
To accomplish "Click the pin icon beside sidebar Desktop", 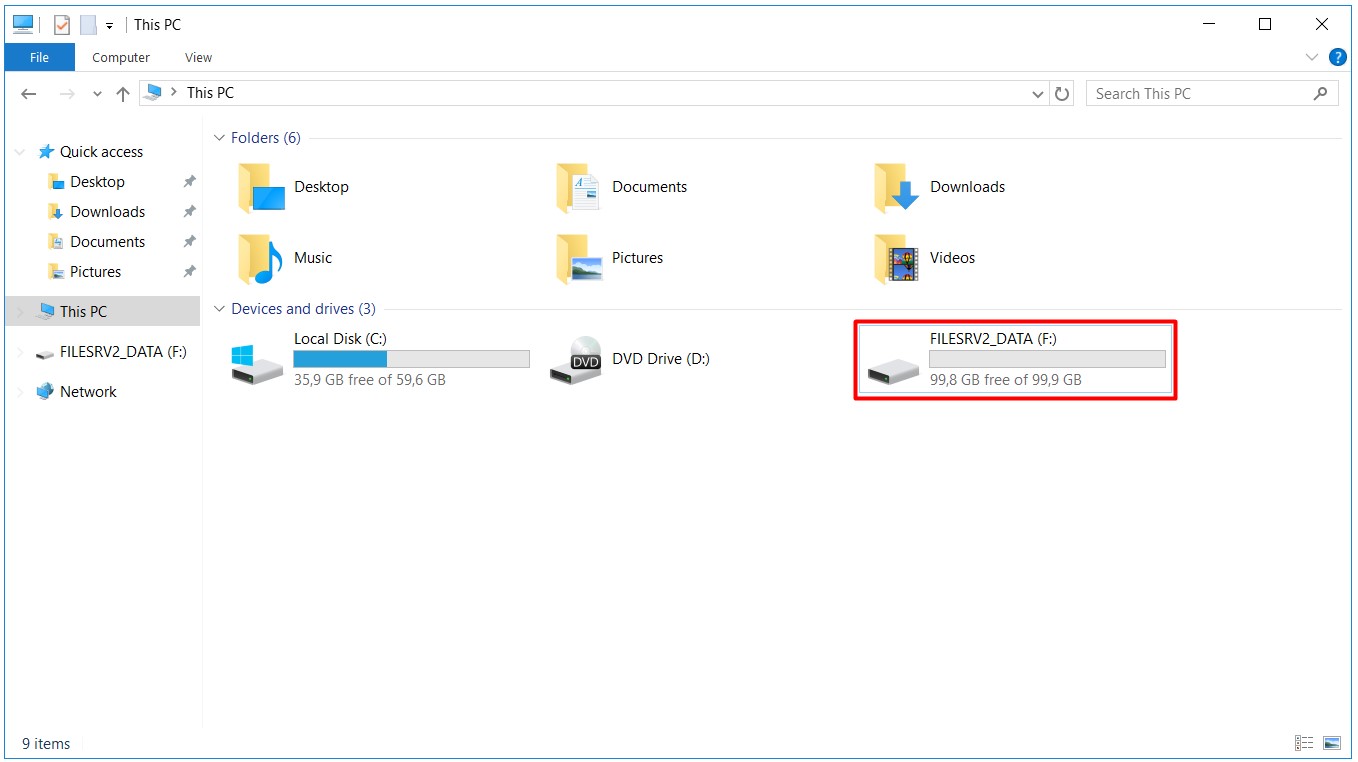I will [x=189, y=182].
